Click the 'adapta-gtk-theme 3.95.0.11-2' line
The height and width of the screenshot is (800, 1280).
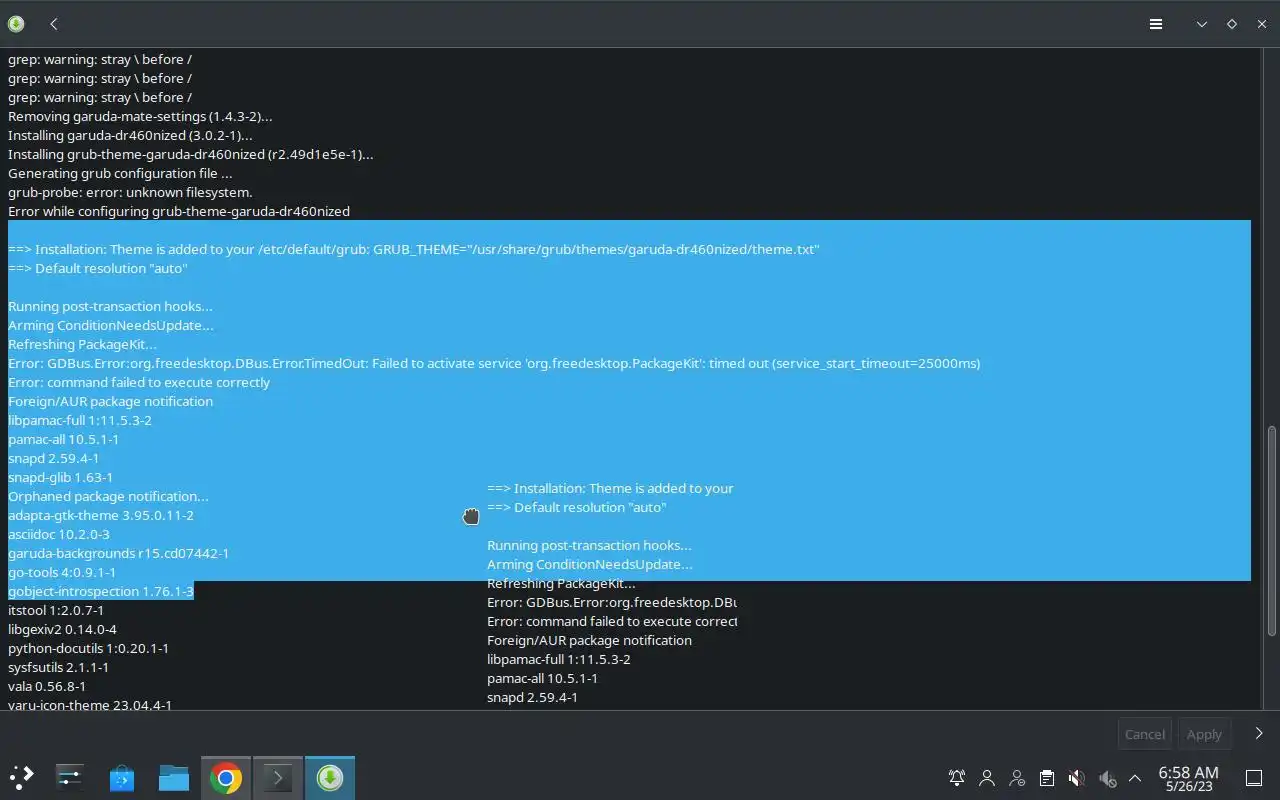point(101,515)
